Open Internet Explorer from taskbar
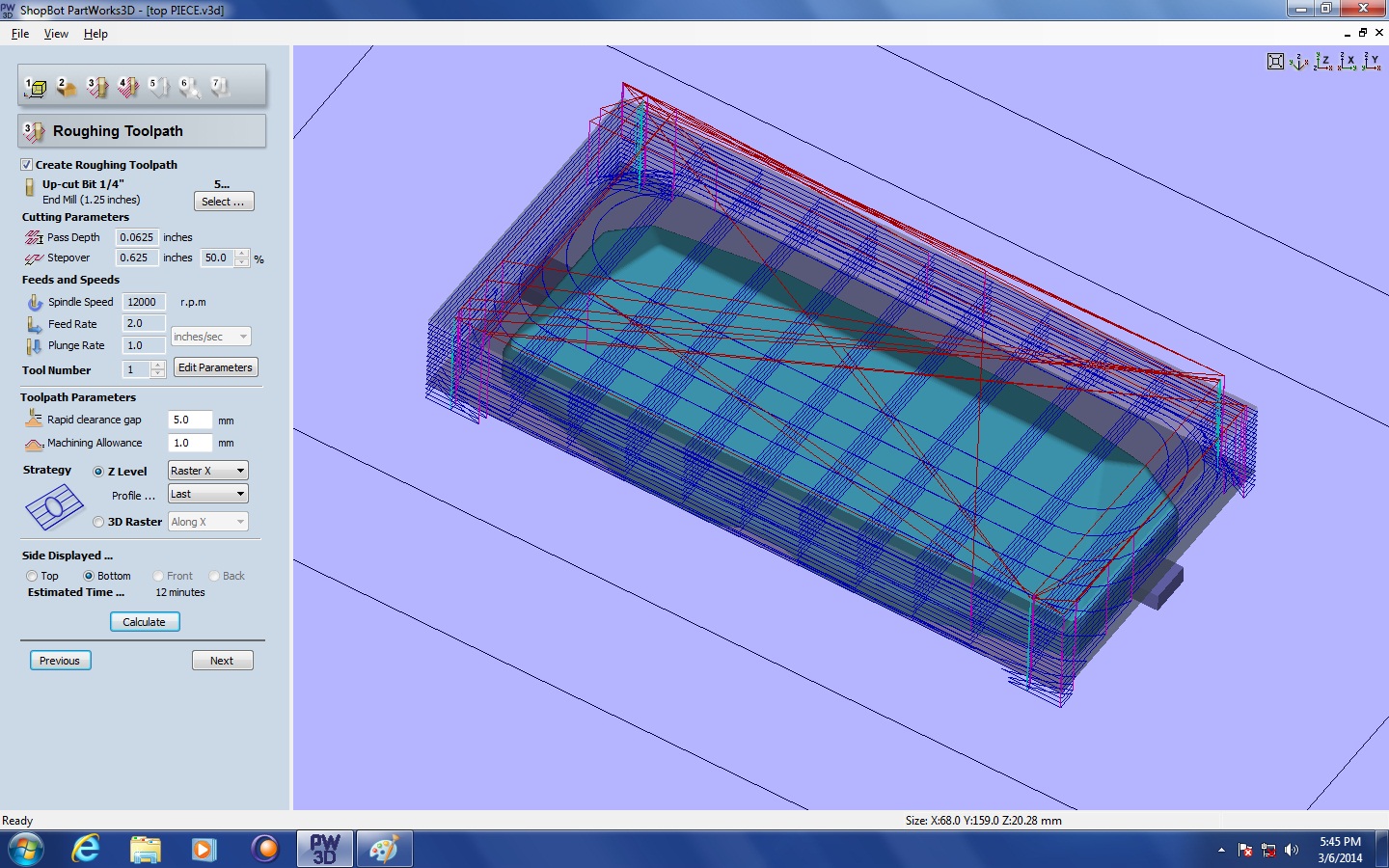 (86, 849)
